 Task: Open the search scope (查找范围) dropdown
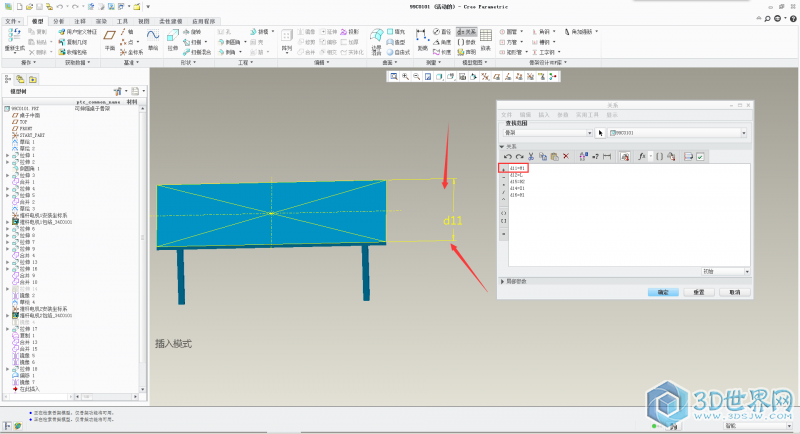pyautogui.click(x=547, y=133)
